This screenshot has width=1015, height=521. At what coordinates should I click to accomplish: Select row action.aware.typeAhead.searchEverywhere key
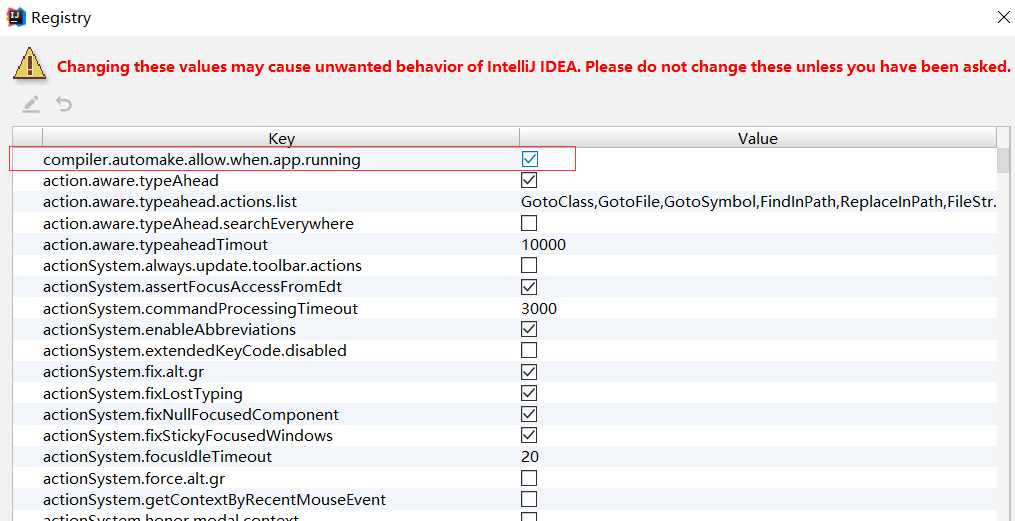198,223
